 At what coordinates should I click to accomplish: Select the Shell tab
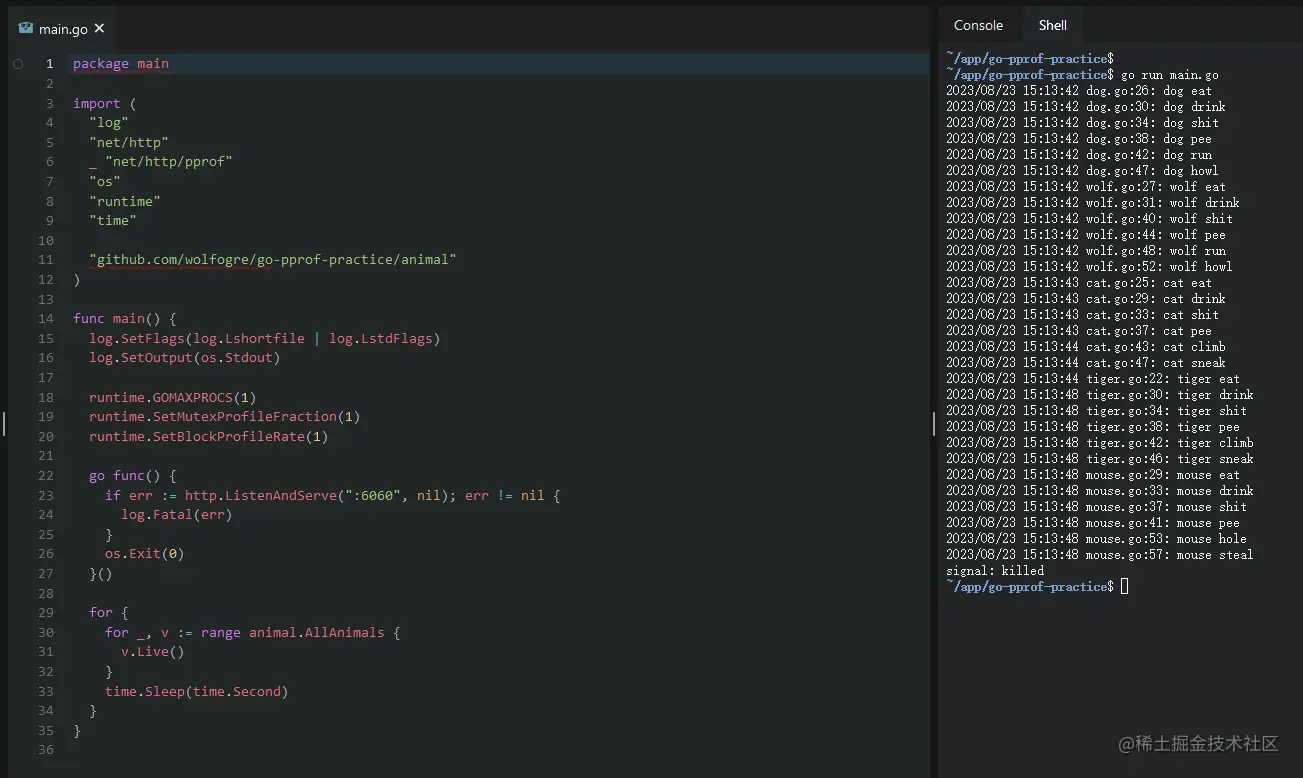1052,25
